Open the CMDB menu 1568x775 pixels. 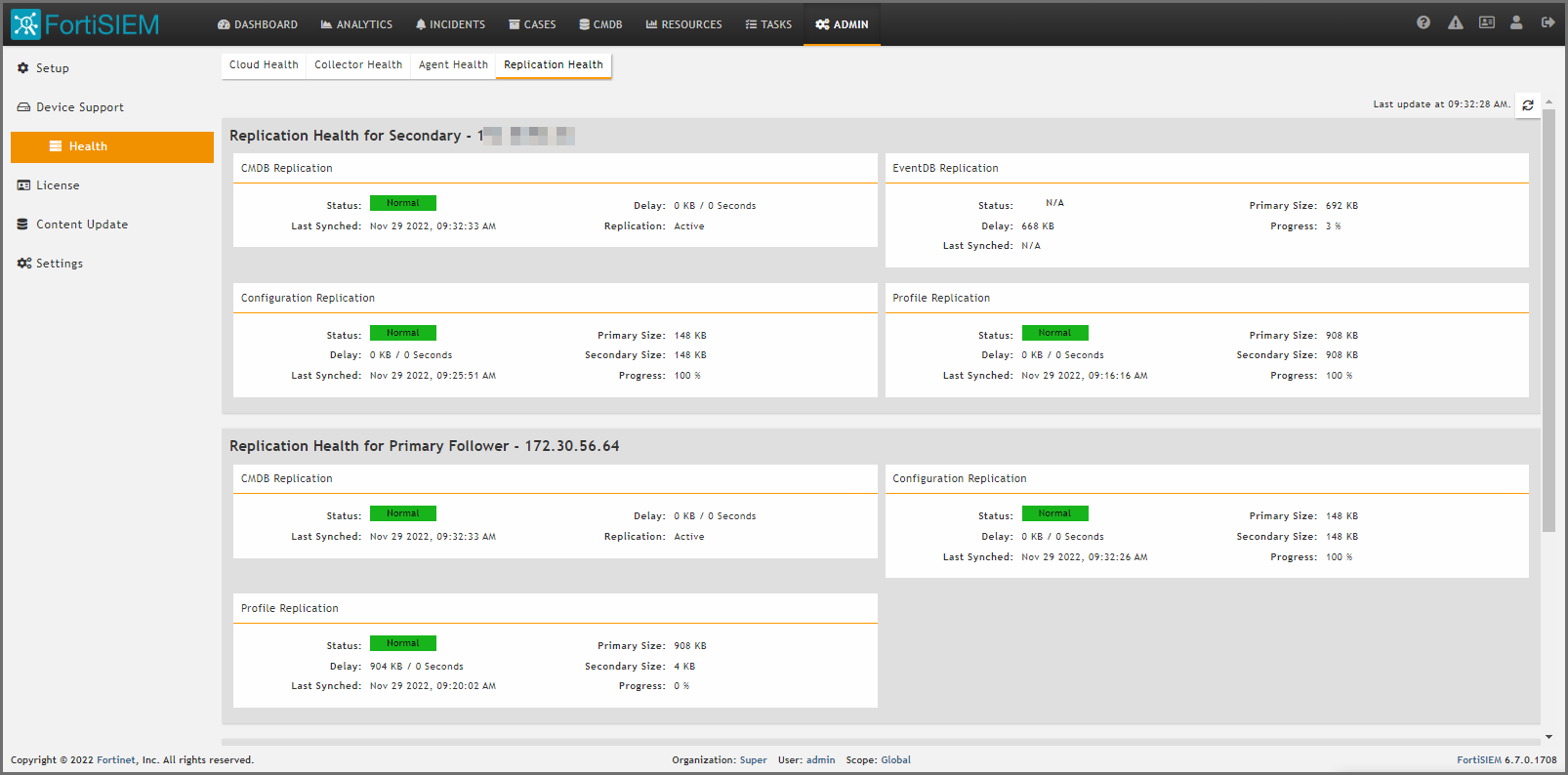click(x=600, y=24)
